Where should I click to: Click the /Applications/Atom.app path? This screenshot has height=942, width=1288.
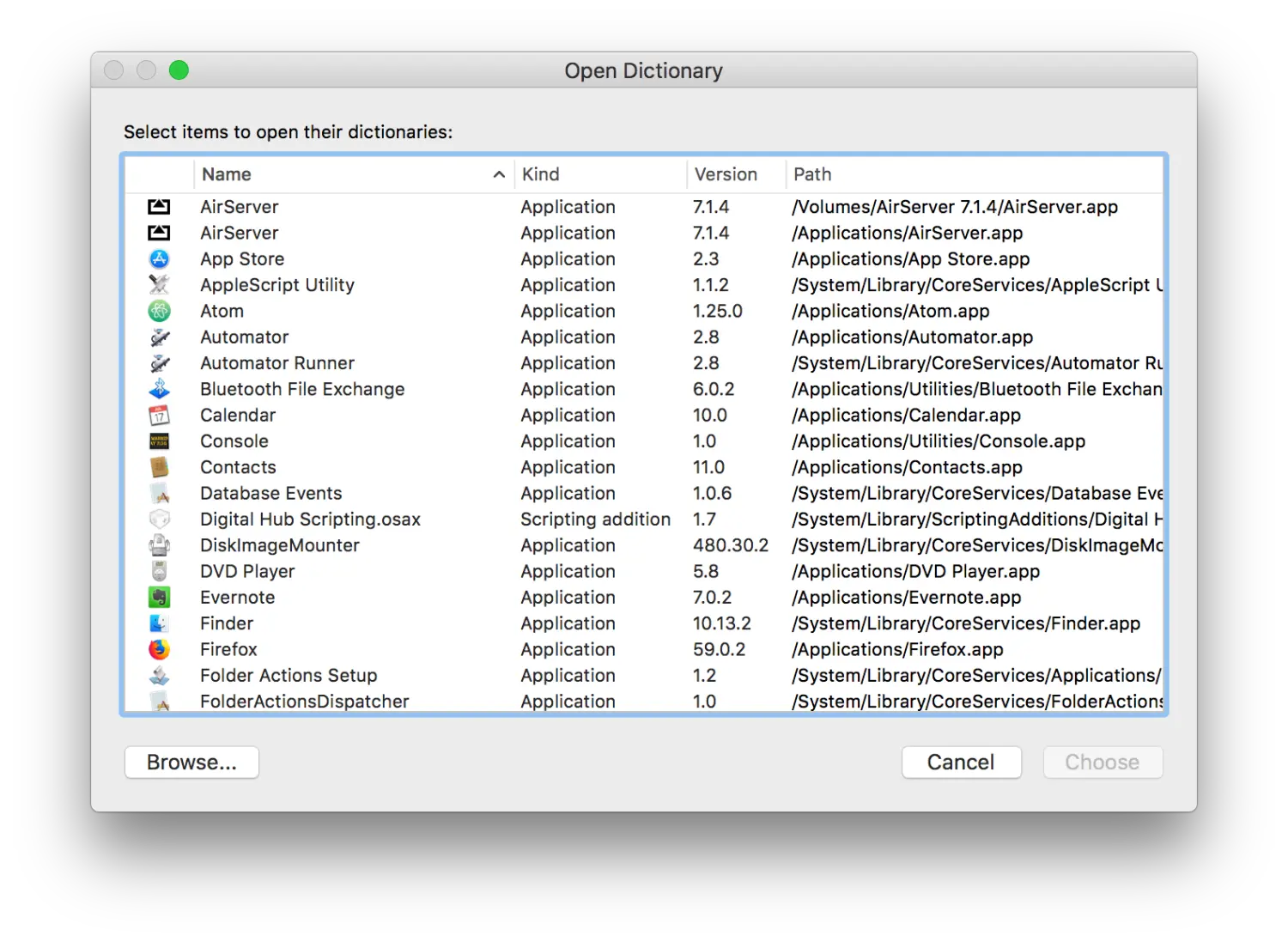(890, 311)
